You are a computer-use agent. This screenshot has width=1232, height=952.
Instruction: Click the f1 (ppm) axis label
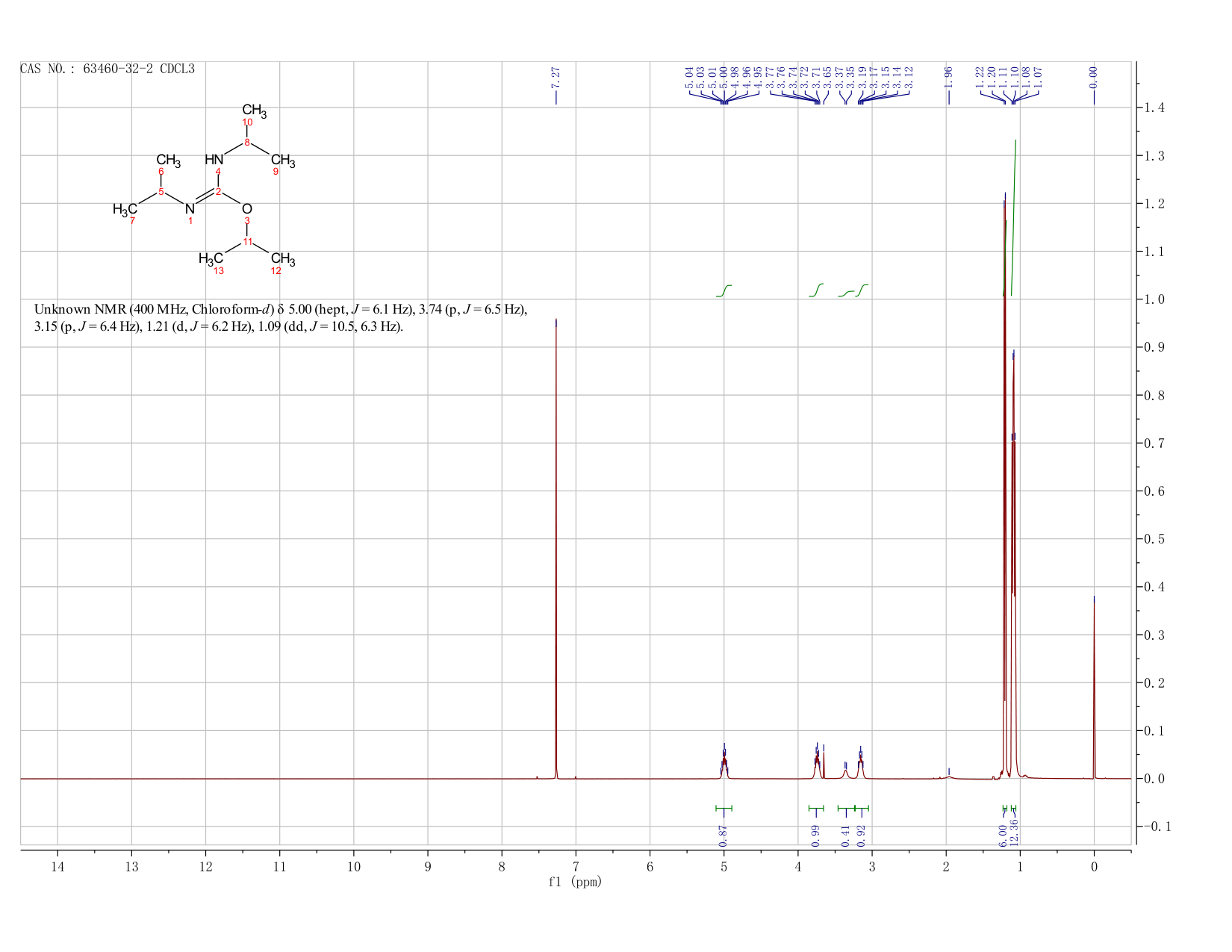point(575,882)
